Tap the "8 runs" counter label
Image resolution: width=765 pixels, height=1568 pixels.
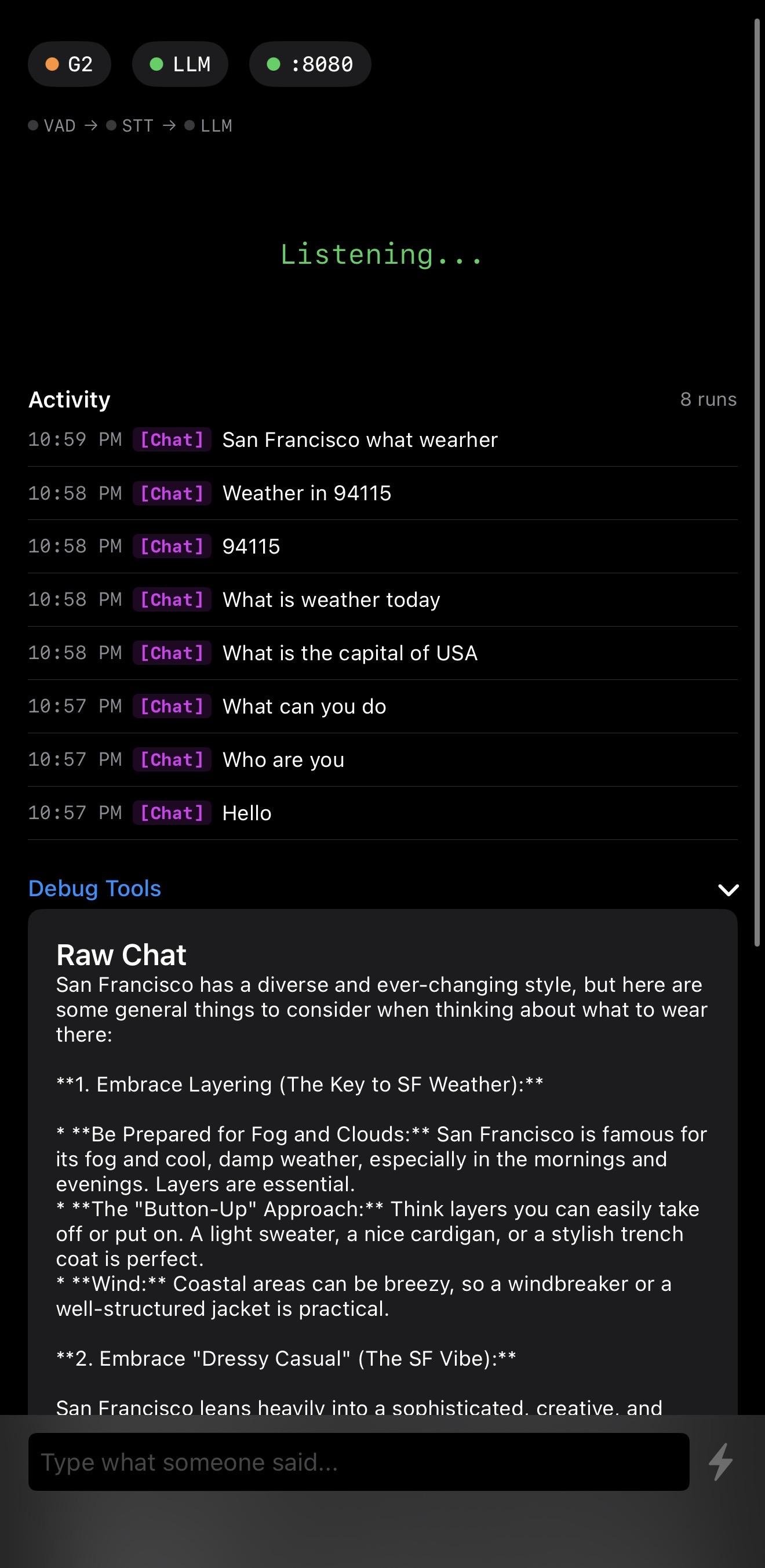point(708,399)
